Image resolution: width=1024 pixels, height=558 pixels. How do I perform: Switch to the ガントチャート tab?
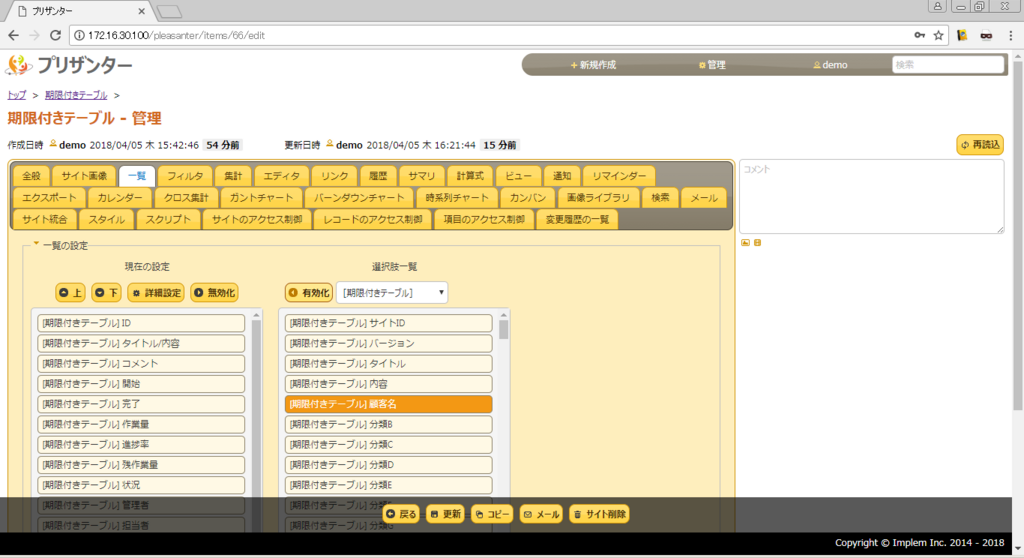pos(261,197)
